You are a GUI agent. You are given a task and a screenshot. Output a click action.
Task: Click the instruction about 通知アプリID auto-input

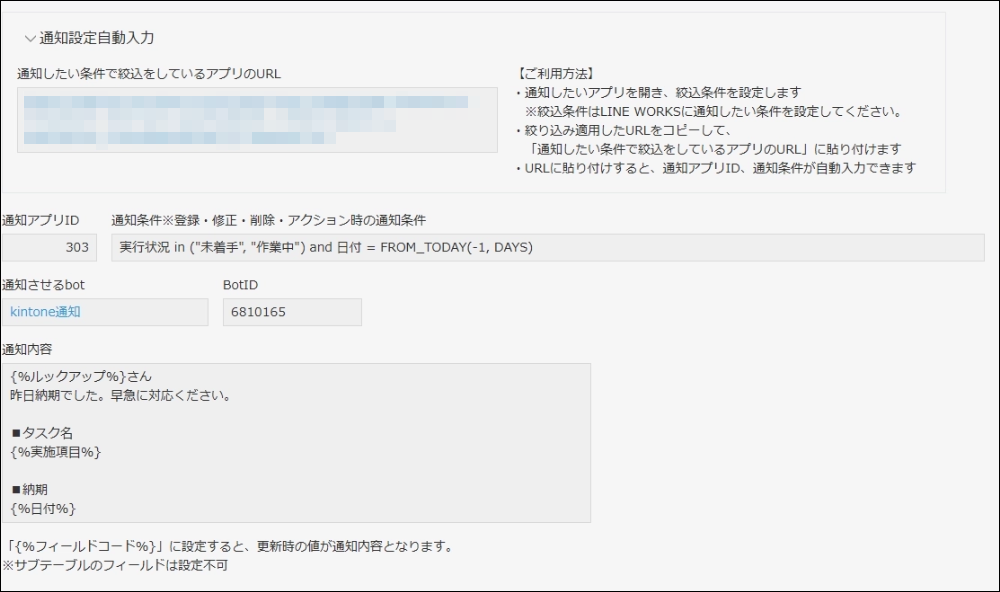pyautogui.click(x=716, y=168)
